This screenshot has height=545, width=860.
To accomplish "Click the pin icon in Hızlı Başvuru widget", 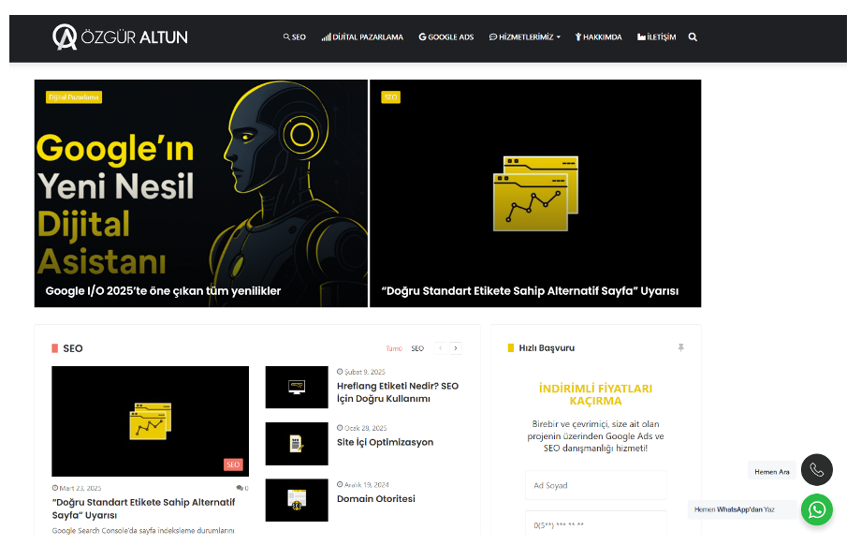I will click(681, 348).
